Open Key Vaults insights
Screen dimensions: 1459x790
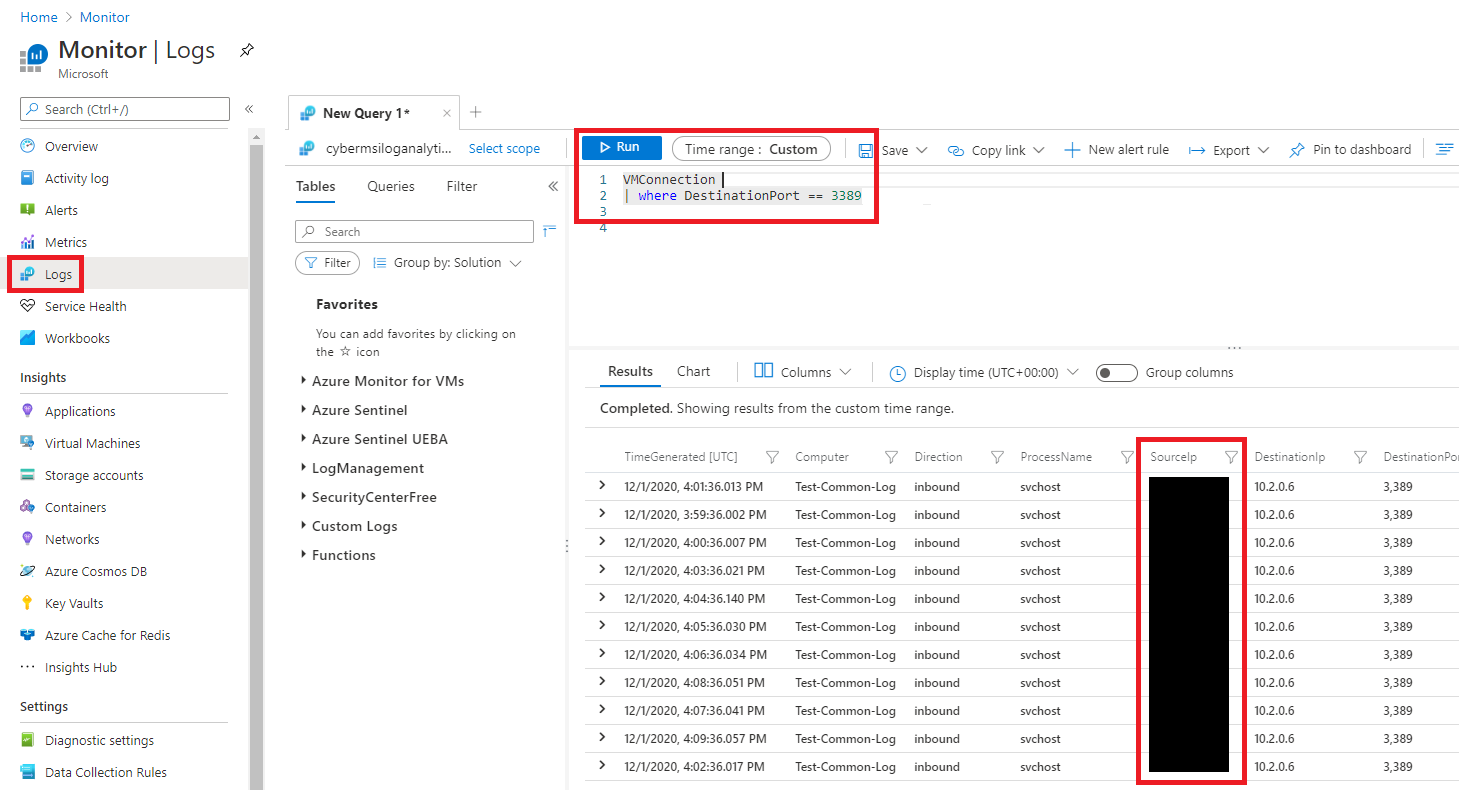pyautogui.click(x=74, y=603)
